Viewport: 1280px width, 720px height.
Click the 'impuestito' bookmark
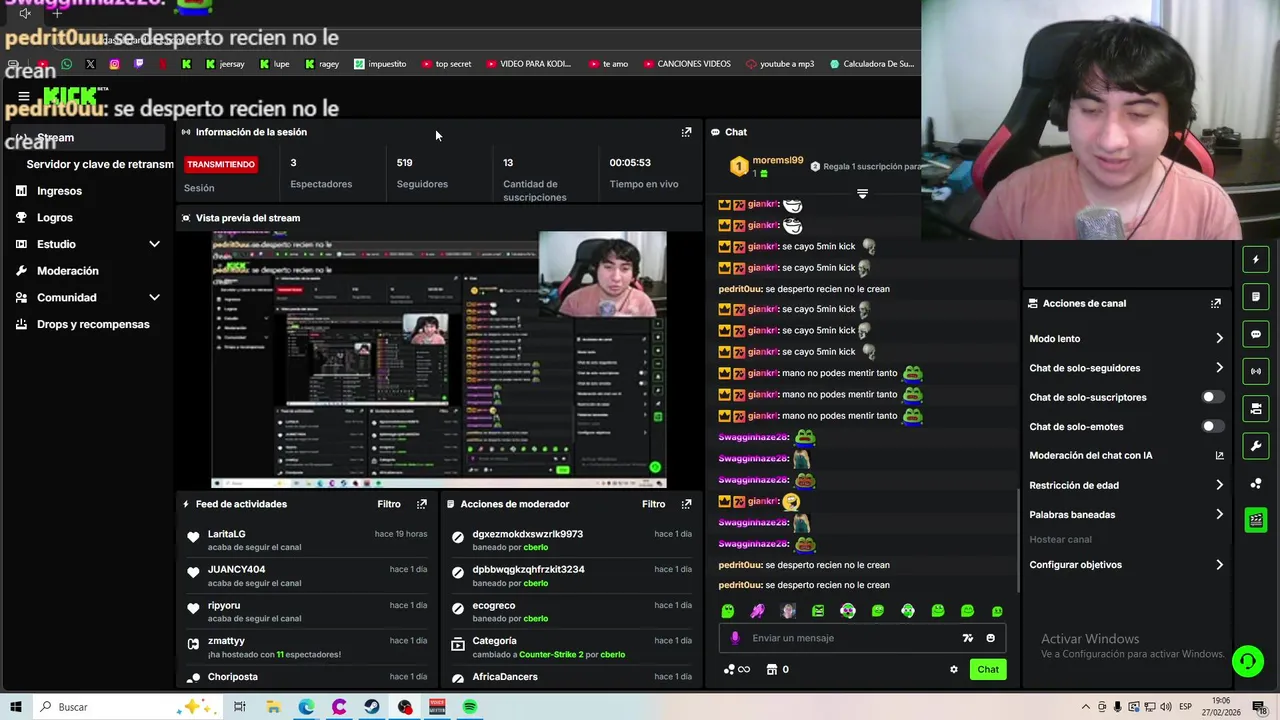tap(380, 64)
